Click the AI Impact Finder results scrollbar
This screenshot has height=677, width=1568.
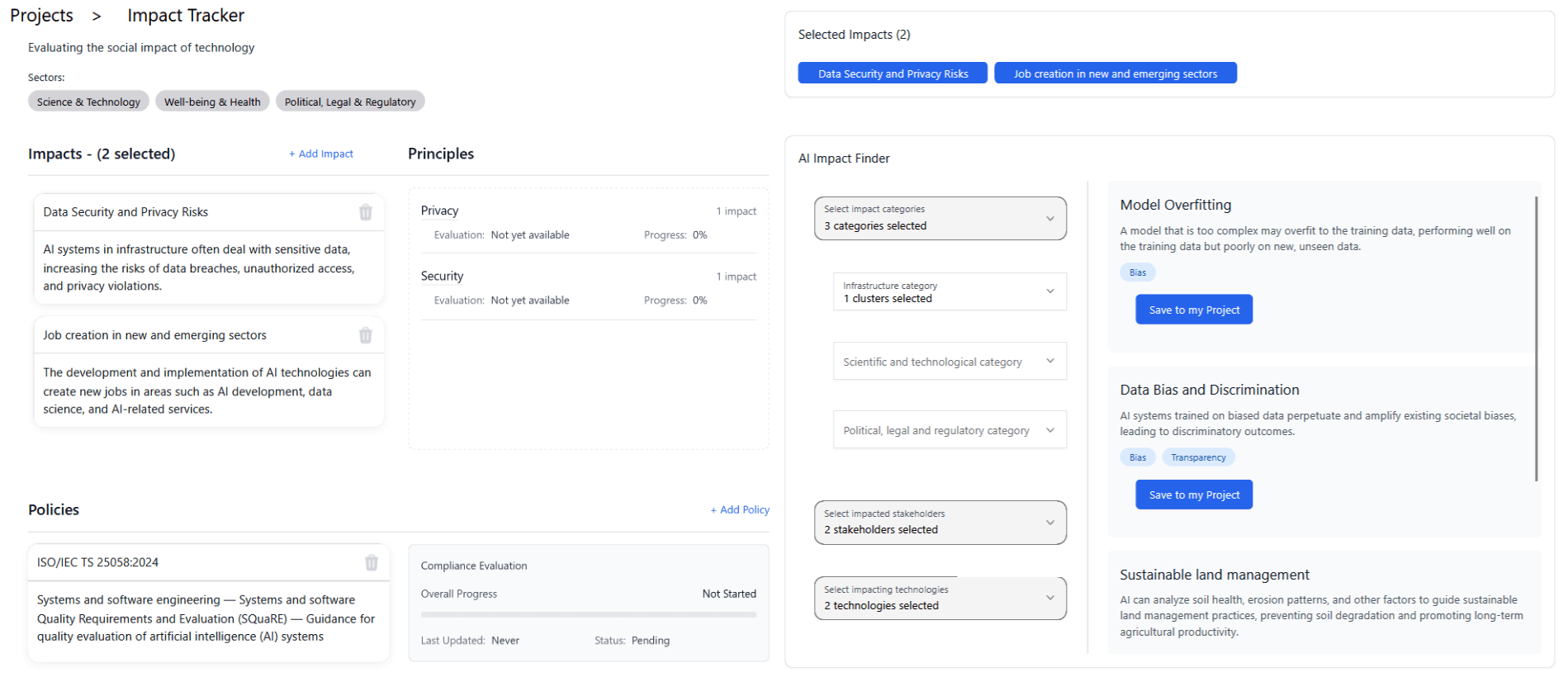pyautogui.click(x=1537, y=338)
